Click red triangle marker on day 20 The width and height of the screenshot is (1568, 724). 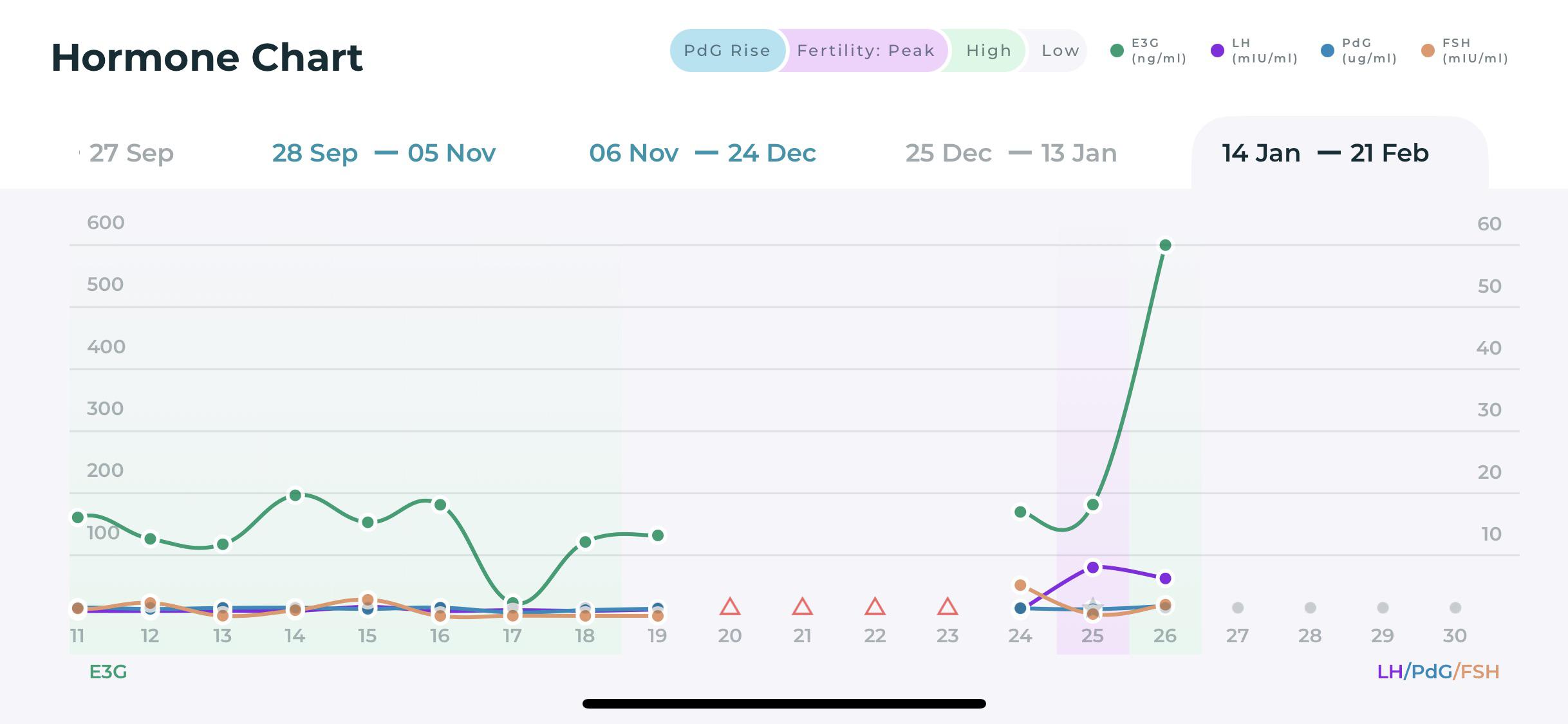729,607
